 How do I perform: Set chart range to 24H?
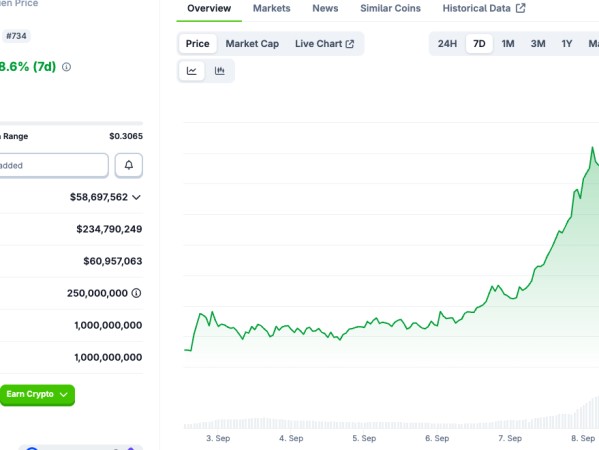pos(447,44)
